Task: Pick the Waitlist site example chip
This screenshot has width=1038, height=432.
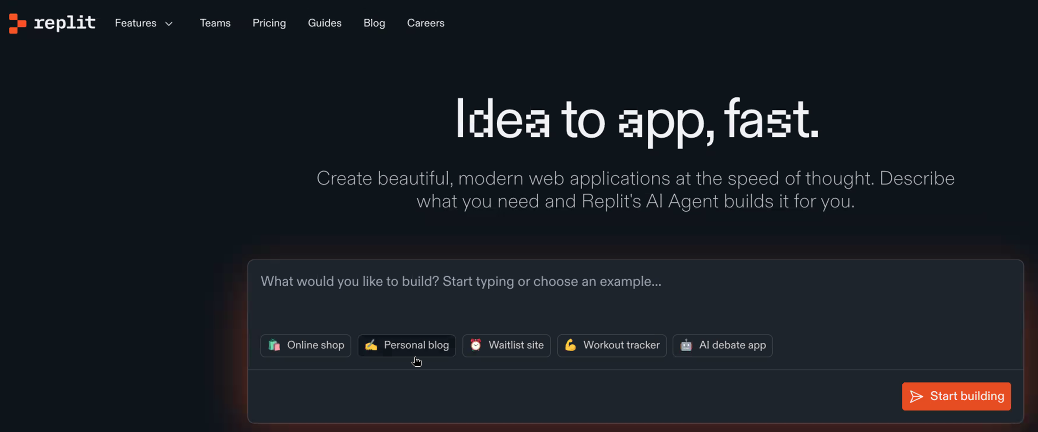Action: pos(506,345)
